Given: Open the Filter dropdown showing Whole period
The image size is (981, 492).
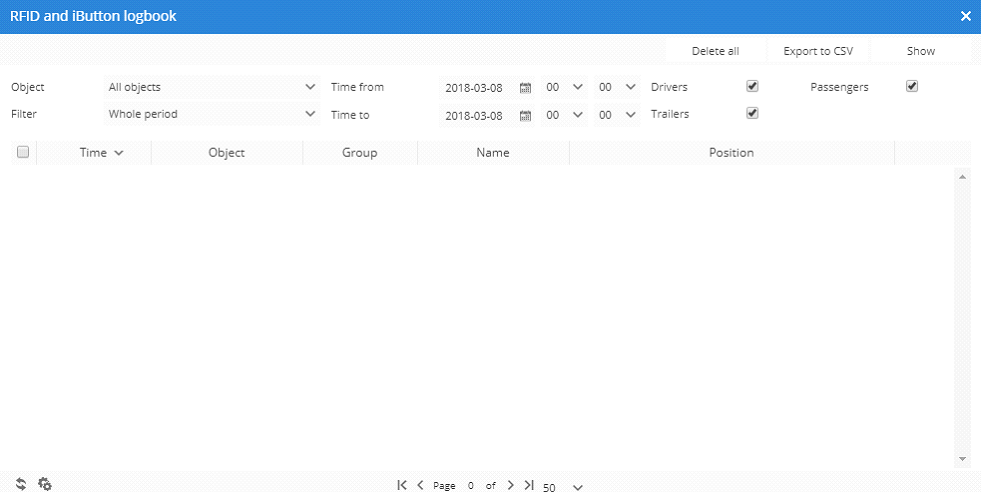Looking at the screenshot, I should [211, 114].
